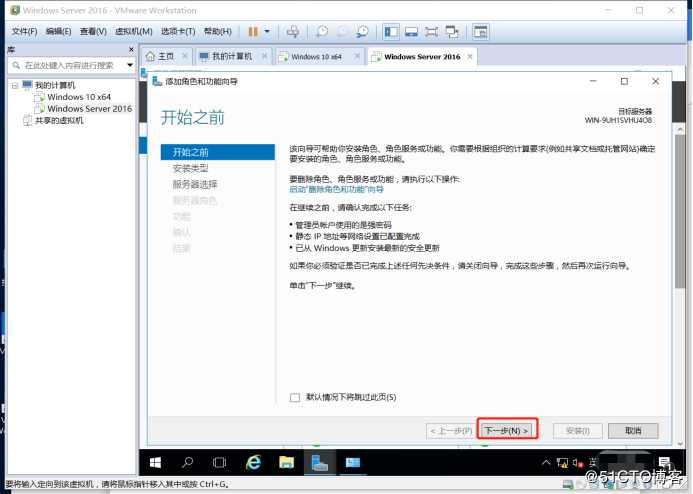The height and width of the screenshot is (494, 693).
Task: Open the 选项卡(T) menu
Action: 178,31
